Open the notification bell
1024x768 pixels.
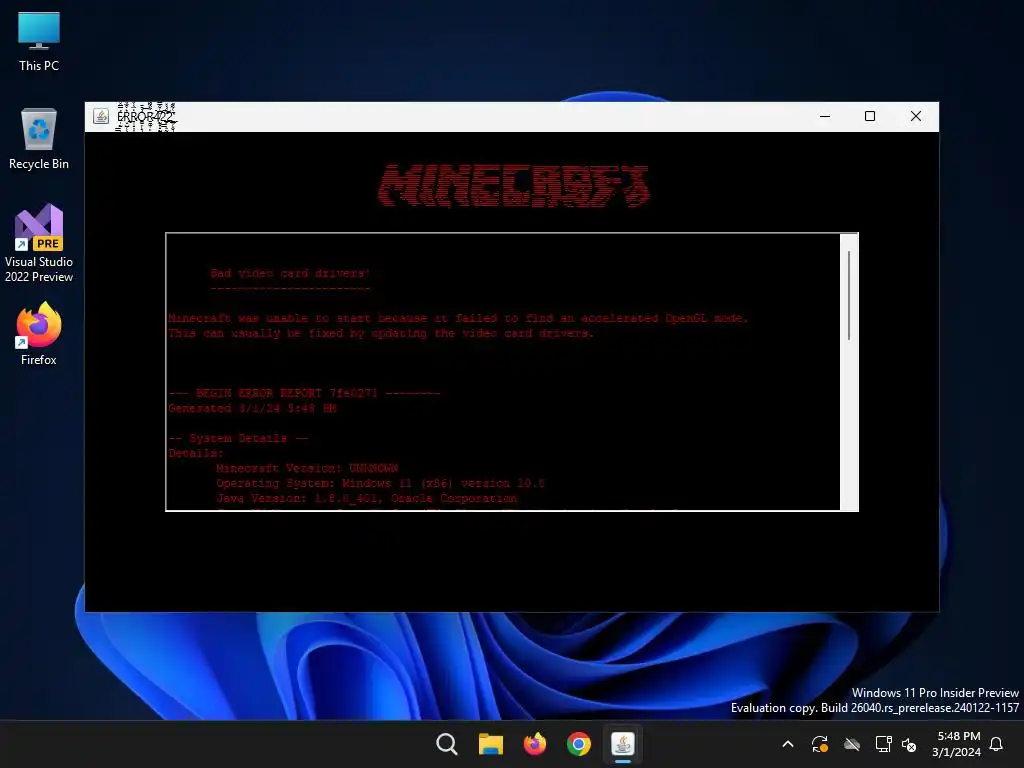tap(997, 744)
